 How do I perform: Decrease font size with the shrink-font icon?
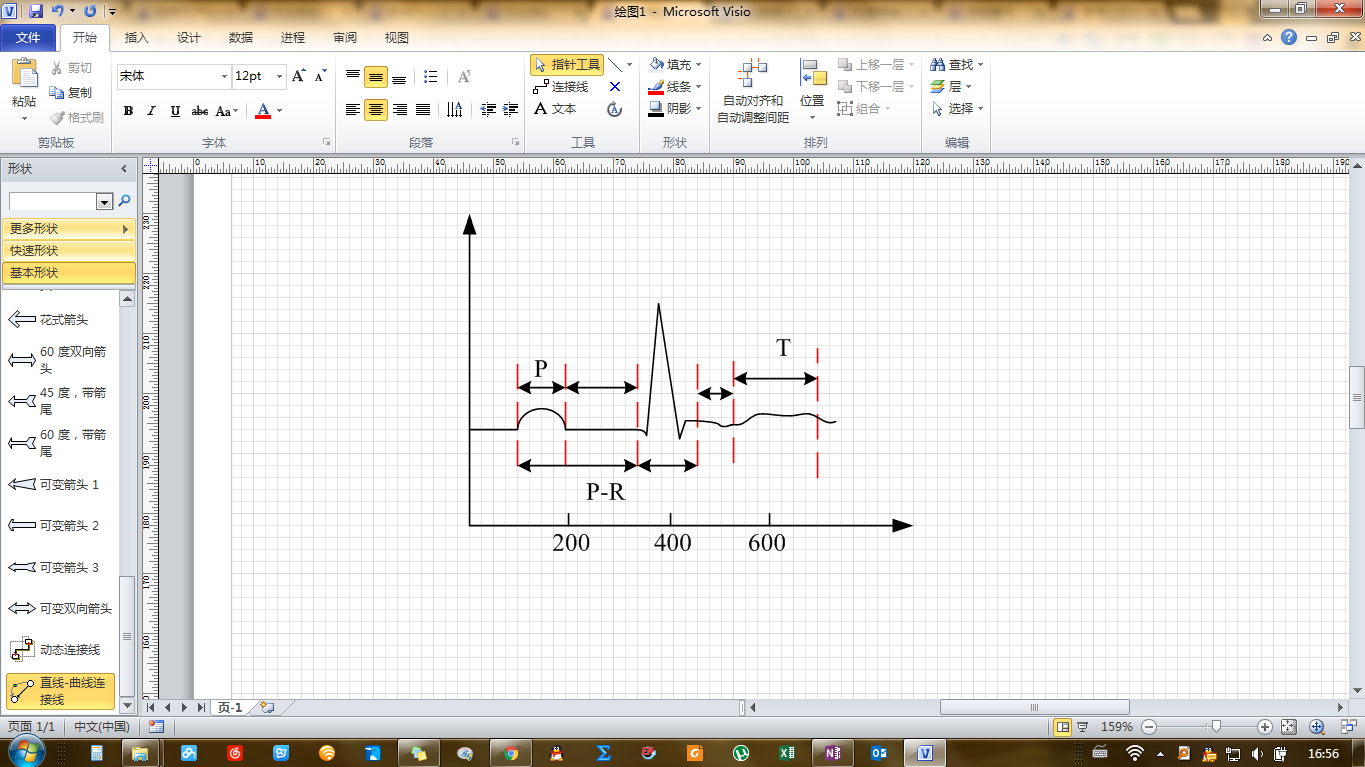(x=321, y=76)
